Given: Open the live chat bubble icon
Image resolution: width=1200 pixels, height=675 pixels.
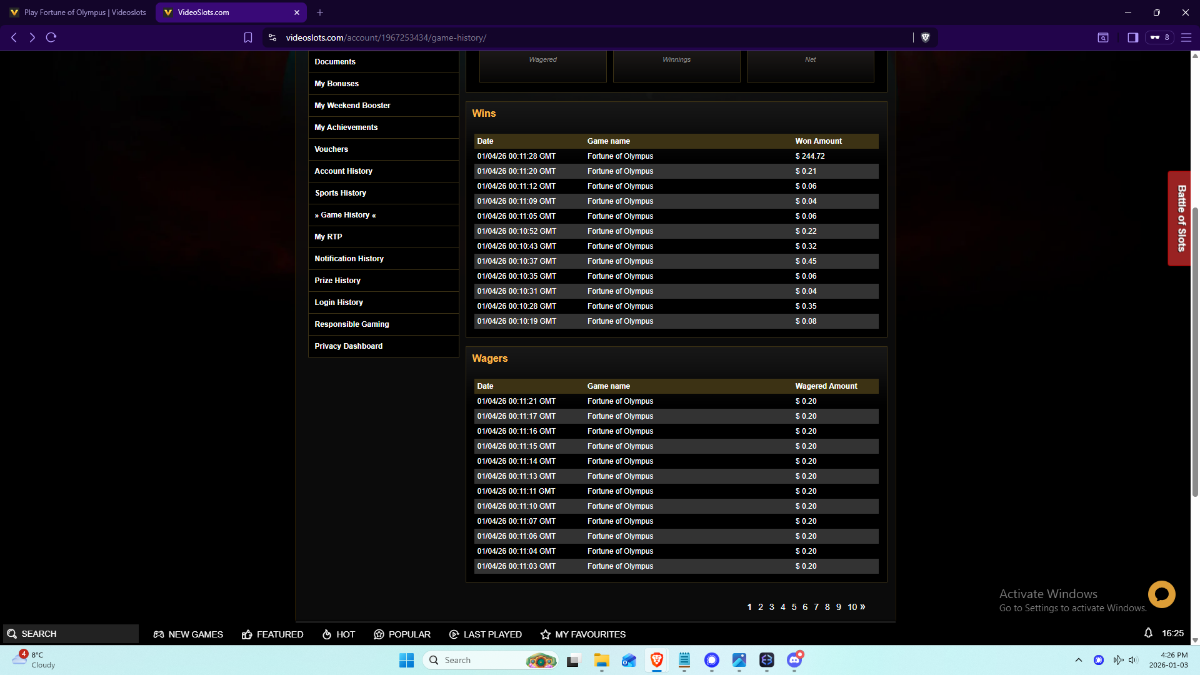Looking at the screenshot, I should coord(1161,594).
